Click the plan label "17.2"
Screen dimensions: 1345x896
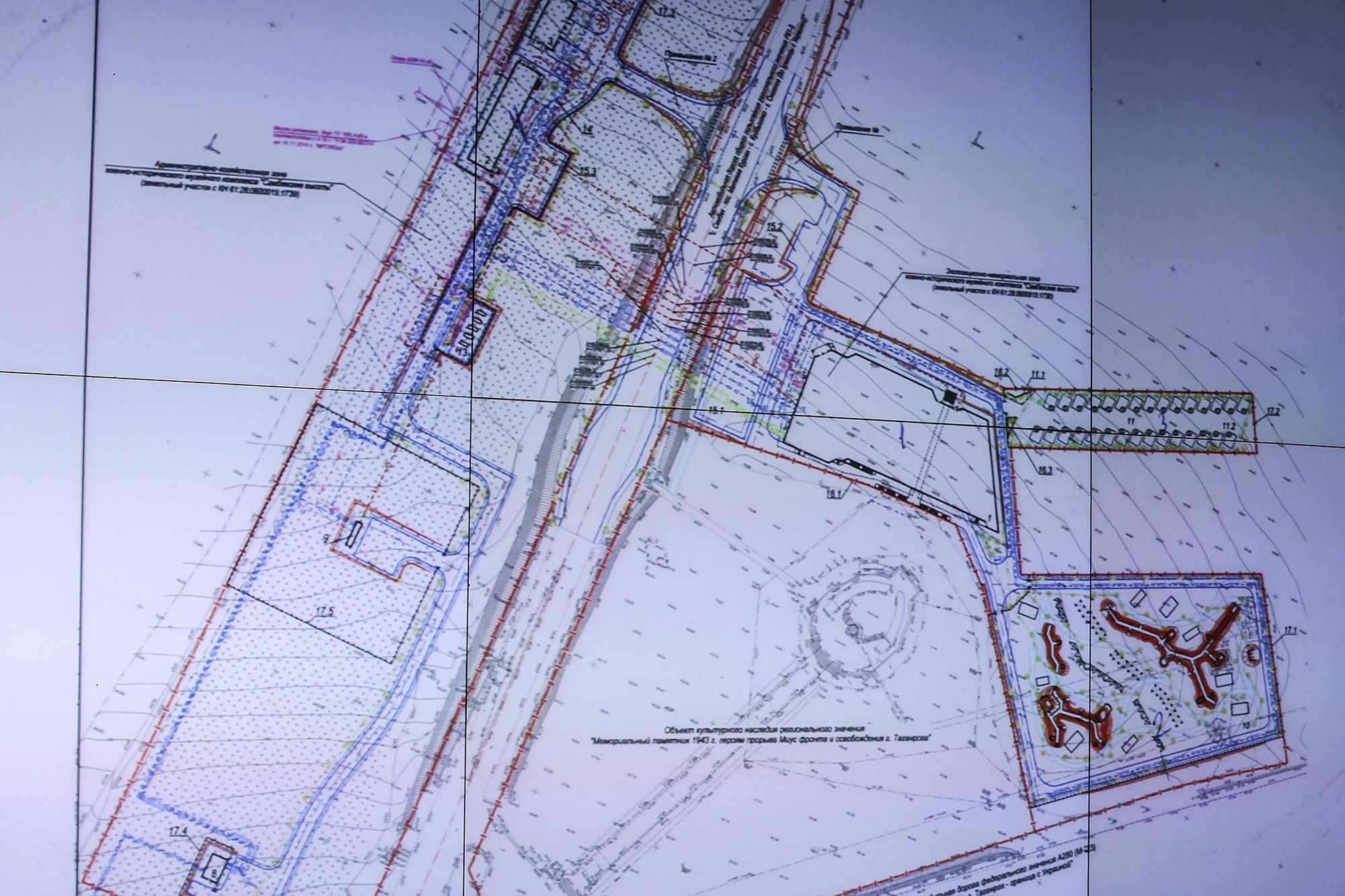[1272, 410]
